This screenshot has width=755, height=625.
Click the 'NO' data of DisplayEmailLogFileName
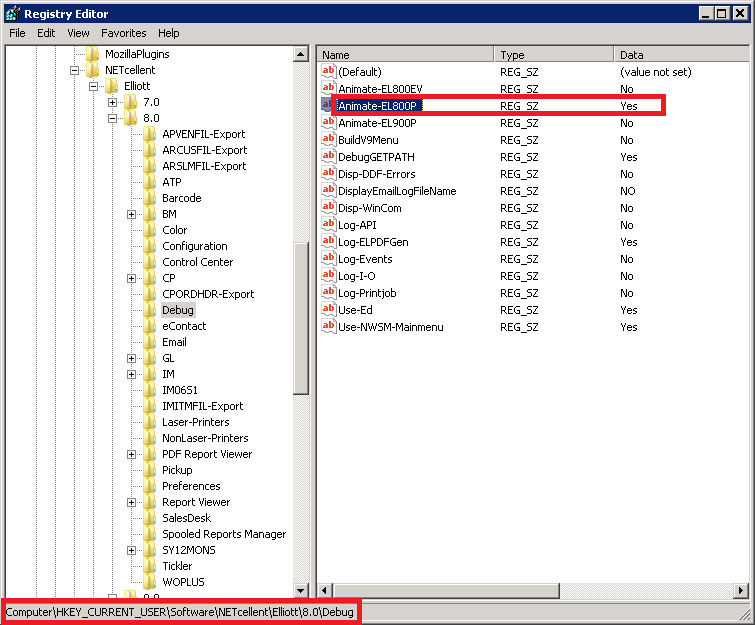(627, 191)
